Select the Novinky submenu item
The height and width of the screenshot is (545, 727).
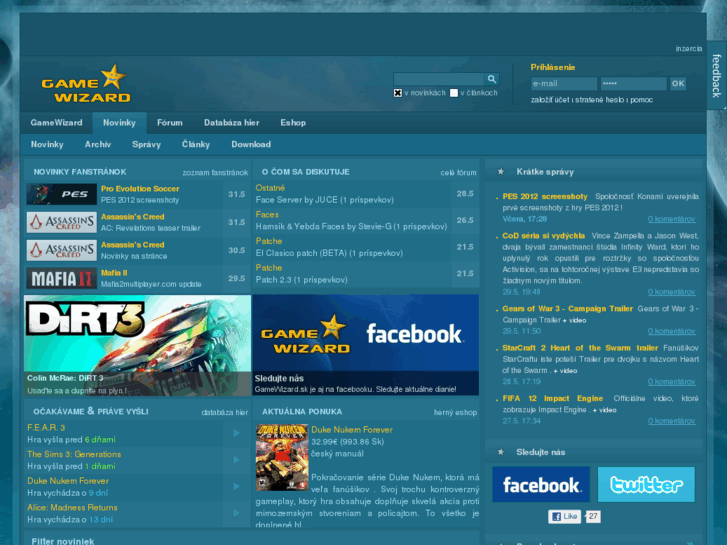[47, 144]
